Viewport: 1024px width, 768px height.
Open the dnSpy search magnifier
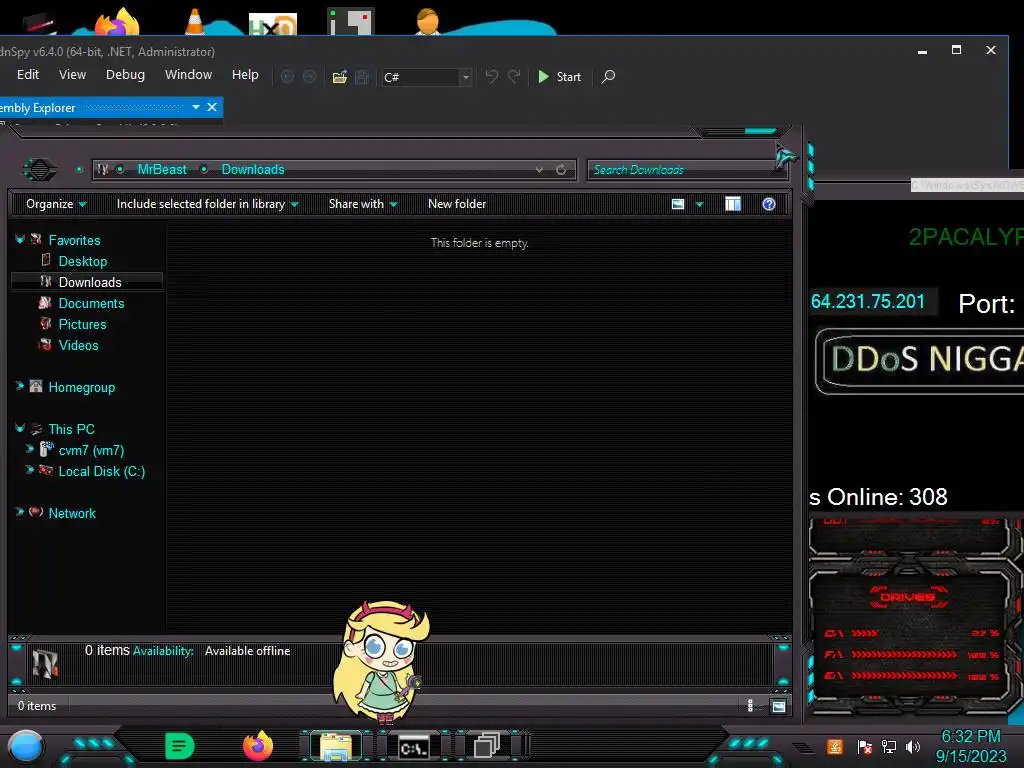(x=608, y=77)
